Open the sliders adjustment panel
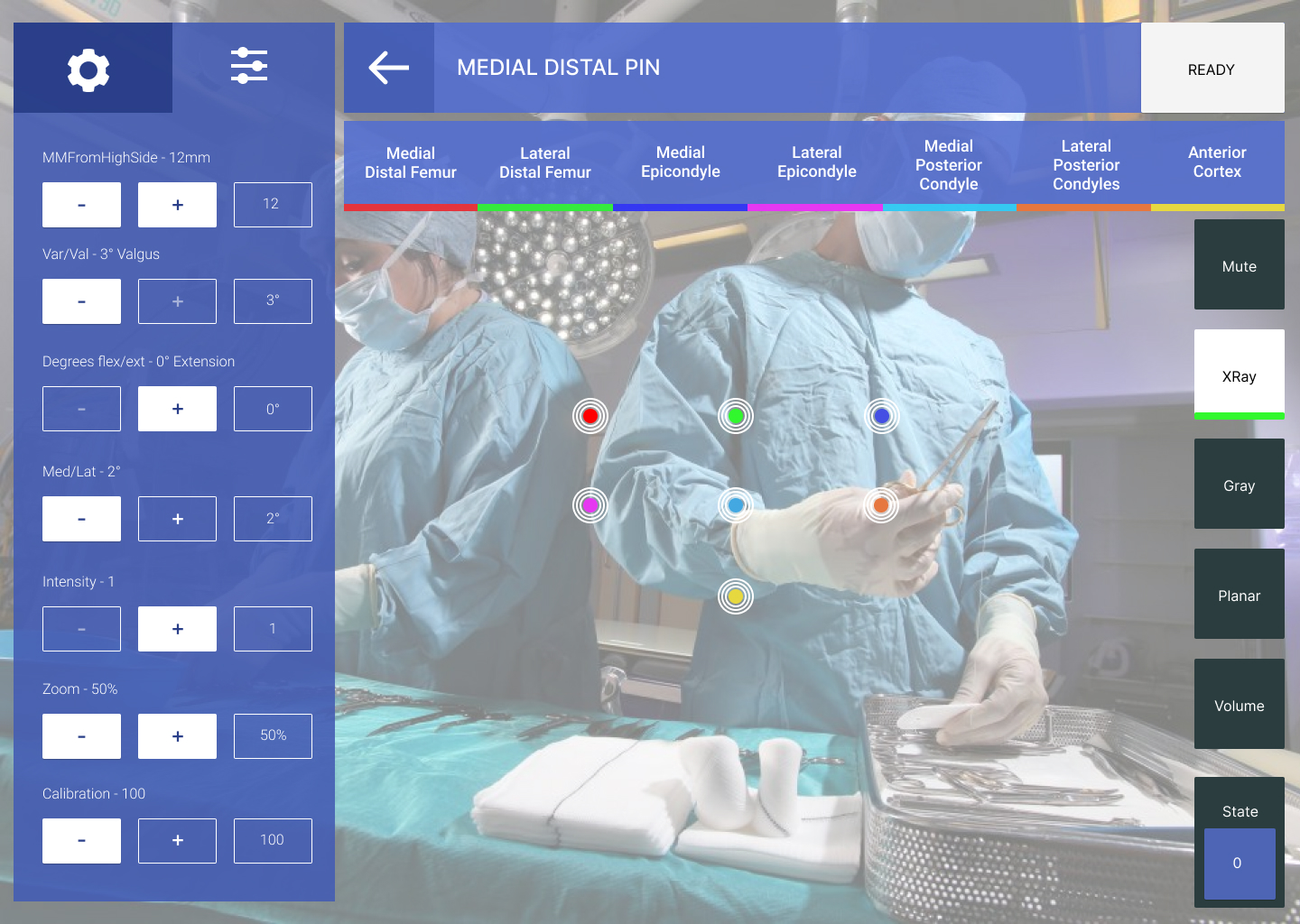 point(249,67)
